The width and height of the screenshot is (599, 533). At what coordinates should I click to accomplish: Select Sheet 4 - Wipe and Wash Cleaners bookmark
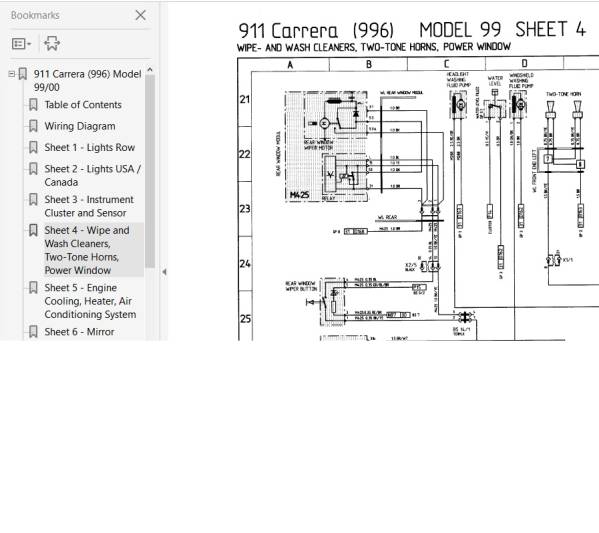coord(87,250)
